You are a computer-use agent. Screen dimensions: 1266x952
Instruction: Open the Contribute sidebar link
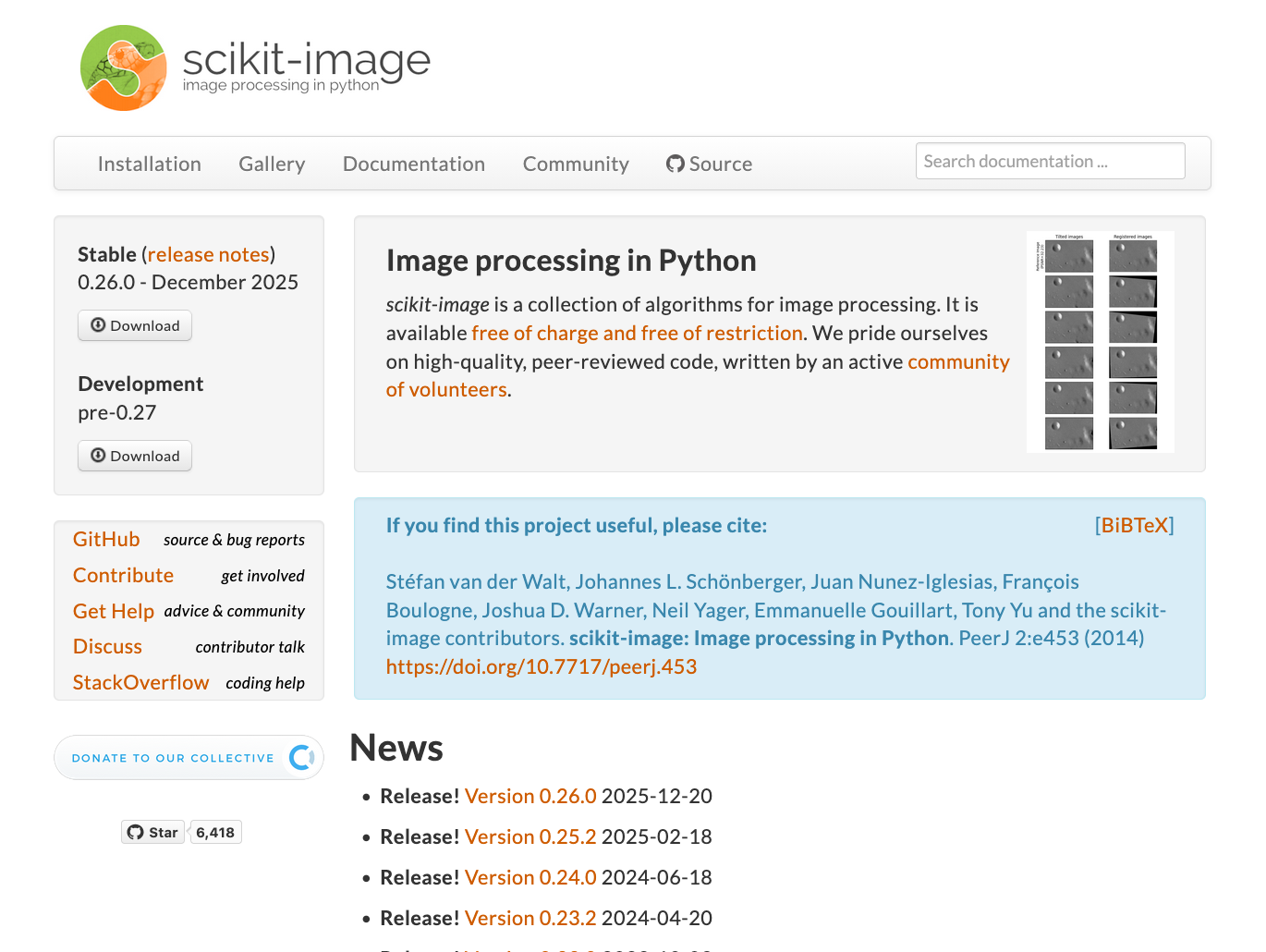pos(124,576)
